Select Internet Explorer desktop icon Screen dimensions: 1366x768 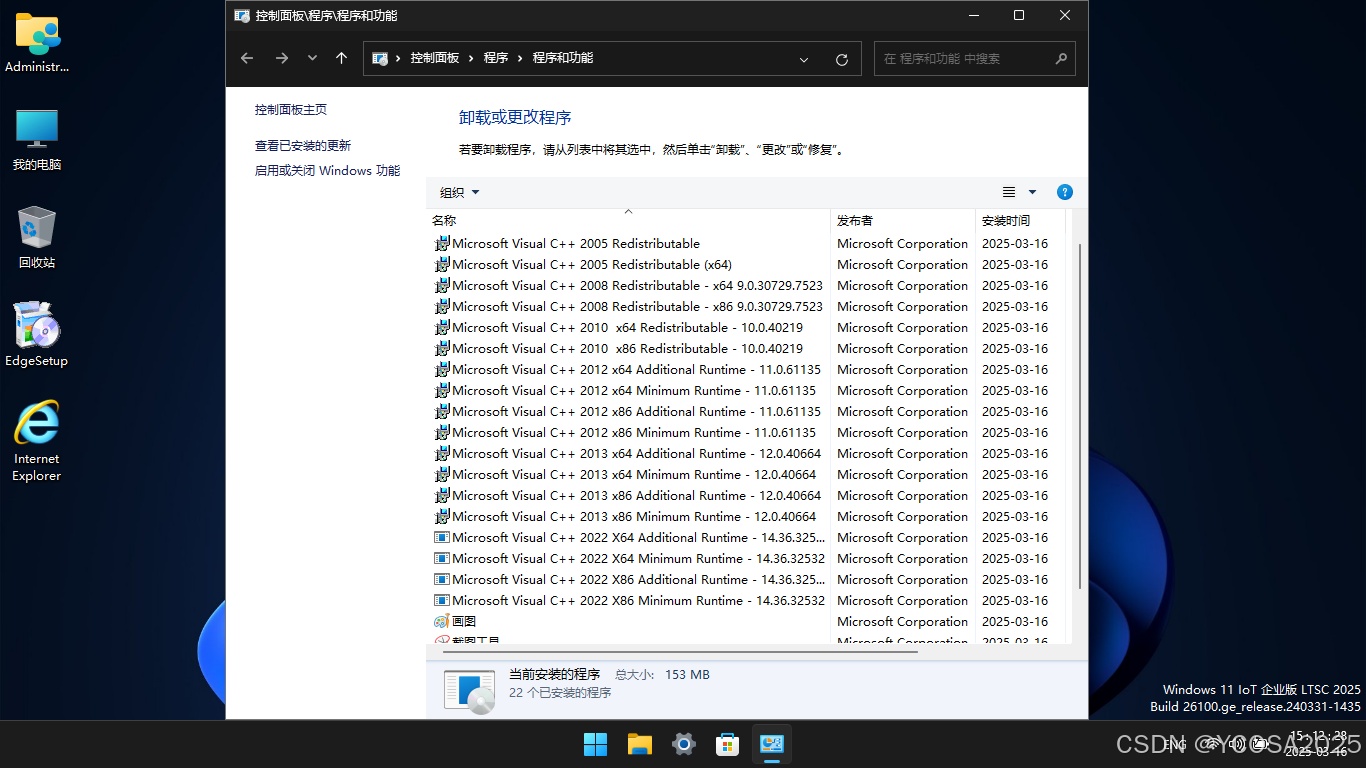(x=37, y=441)
